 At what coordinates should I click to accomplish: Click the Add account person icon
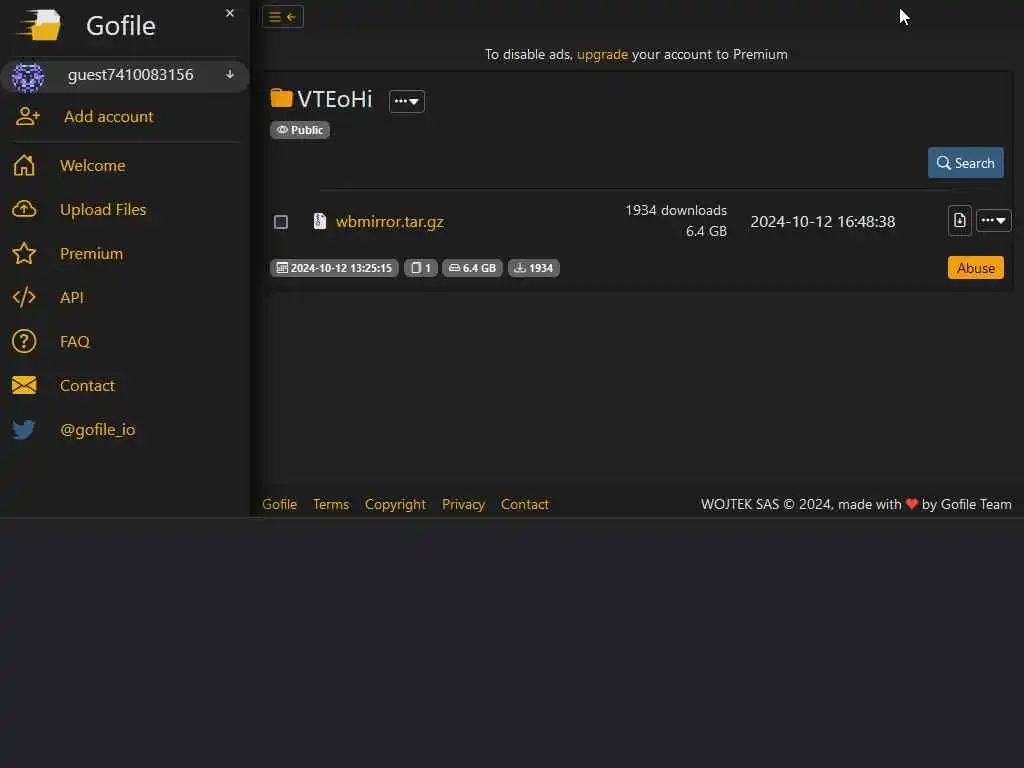(27, 116)
